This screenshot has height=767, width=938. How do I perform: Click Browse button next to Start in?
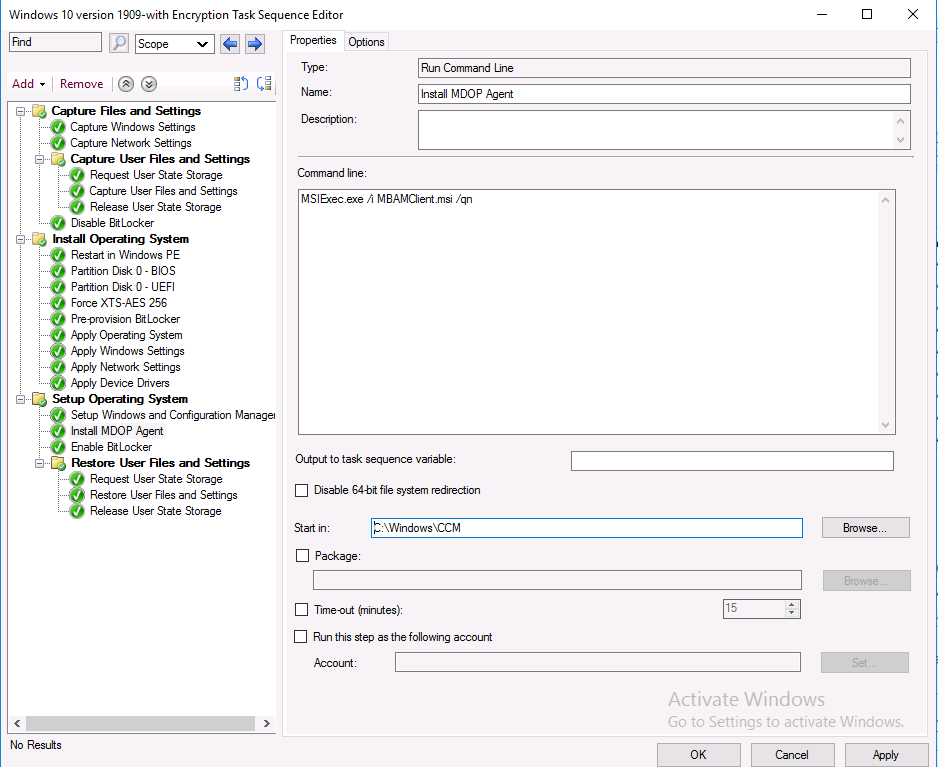click(x=865, y=528)
